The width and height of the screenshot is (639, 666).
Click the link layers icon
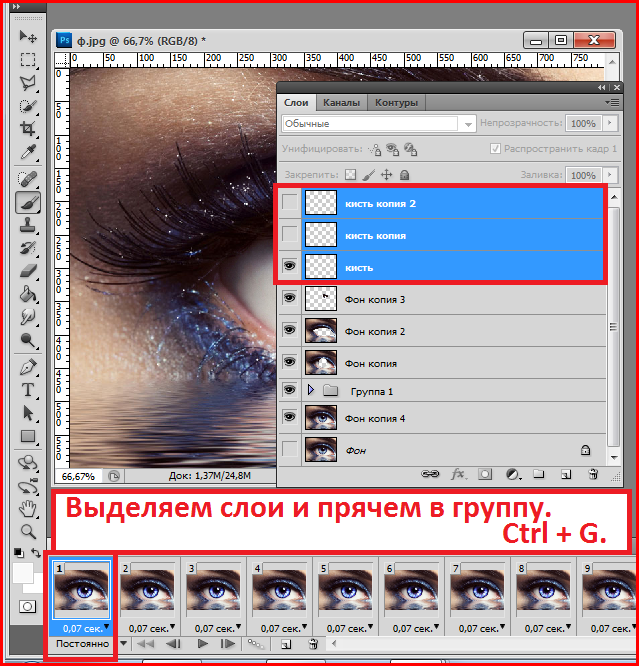(x=430, y=474)
